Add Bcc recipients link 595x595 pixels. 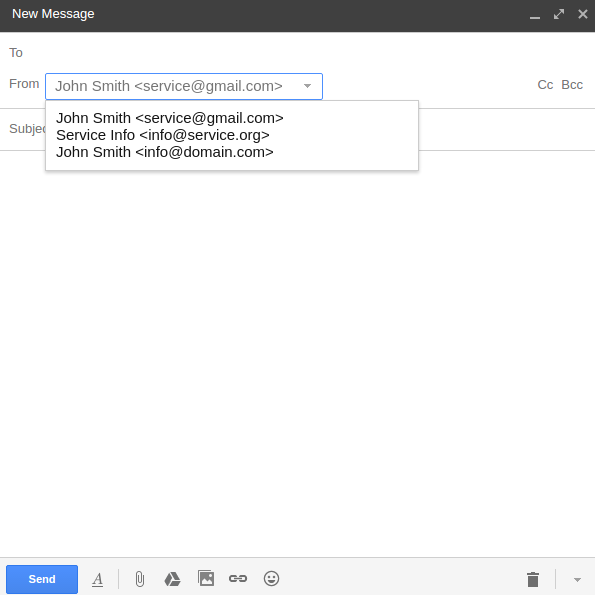tap(572, 85)
